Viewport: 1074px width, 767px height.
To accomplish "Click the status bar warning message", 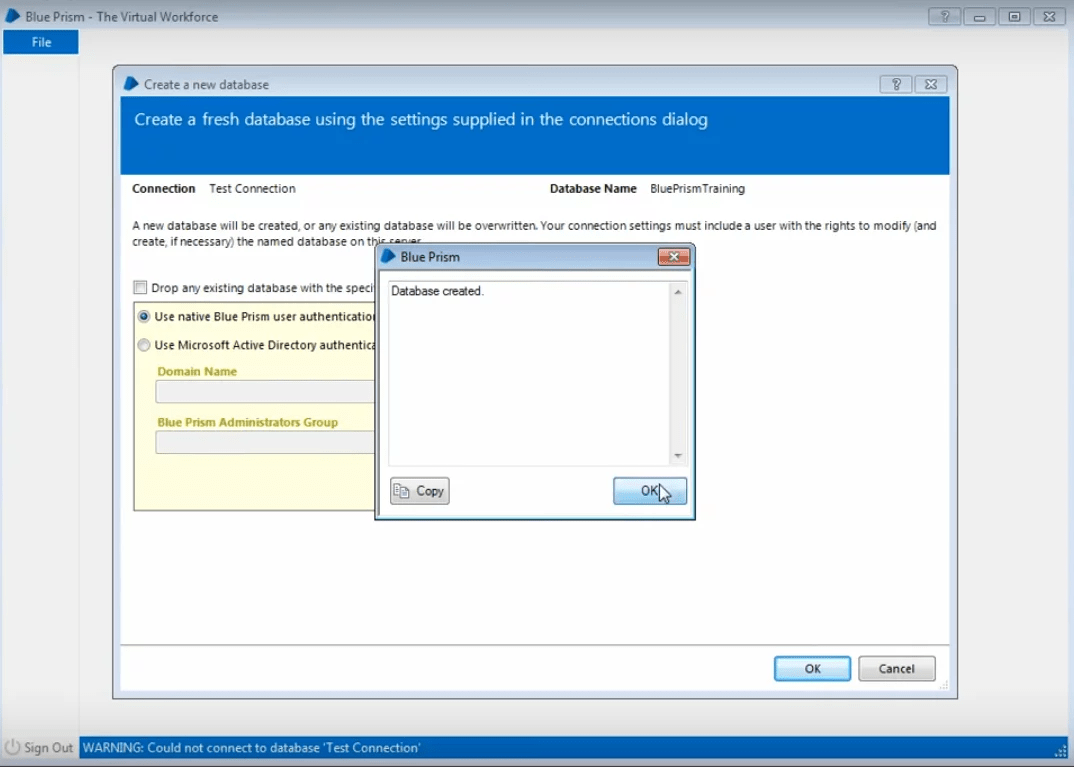I will (251, 748).
